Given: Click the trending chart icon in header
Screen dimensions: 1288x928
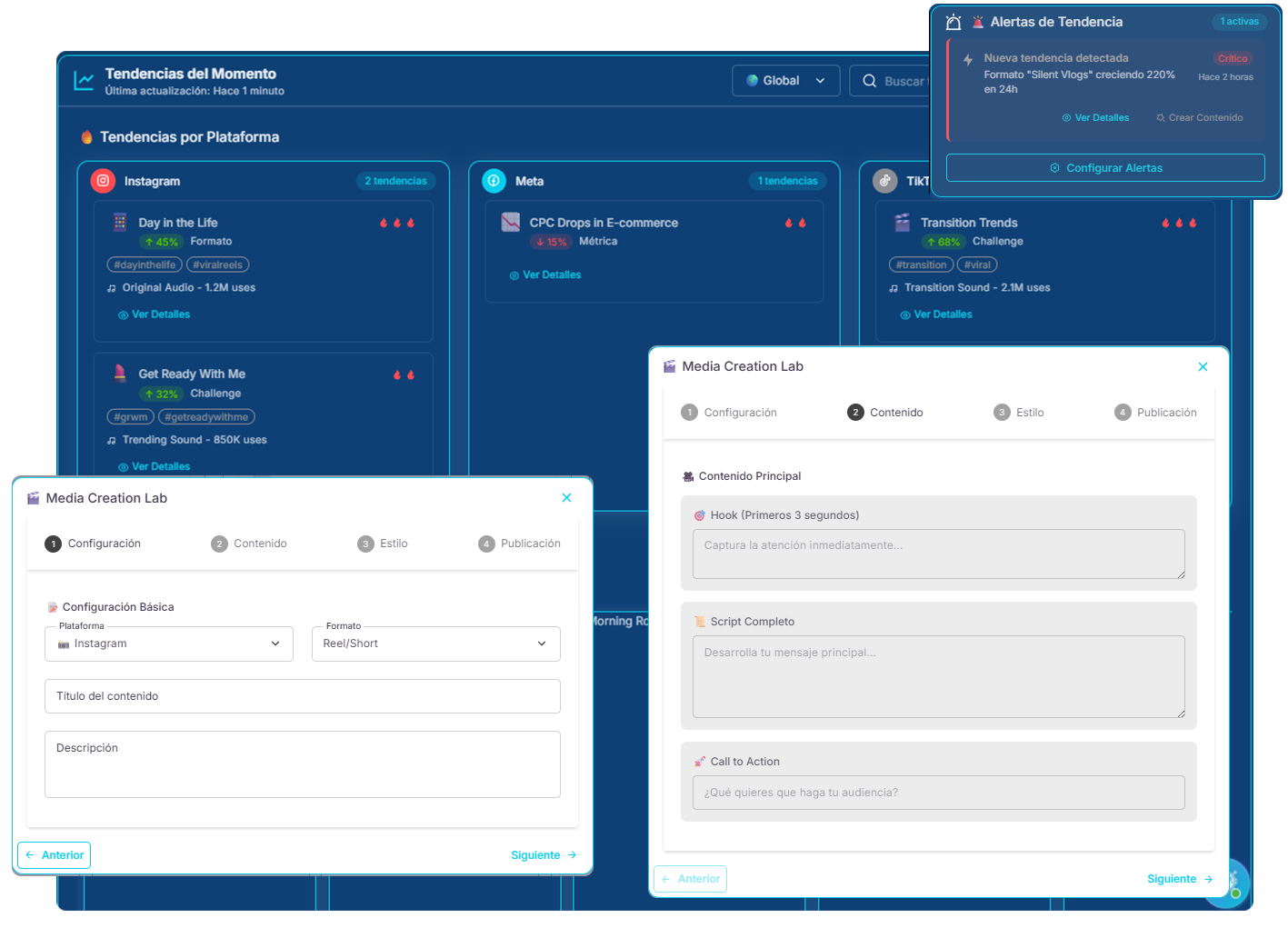Looking at the screenshot, I should click(84, 81).
